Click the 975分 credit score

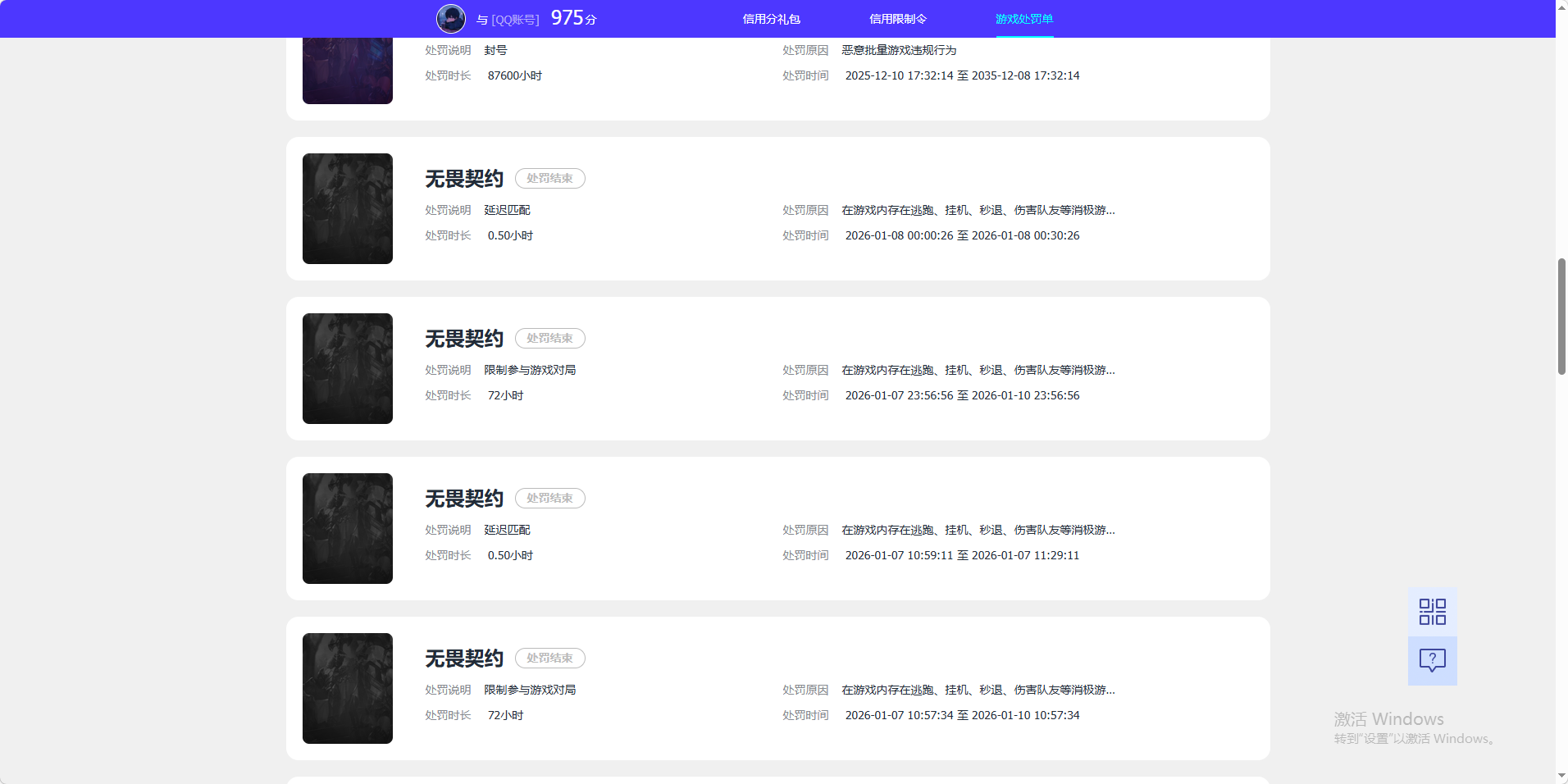575,16
